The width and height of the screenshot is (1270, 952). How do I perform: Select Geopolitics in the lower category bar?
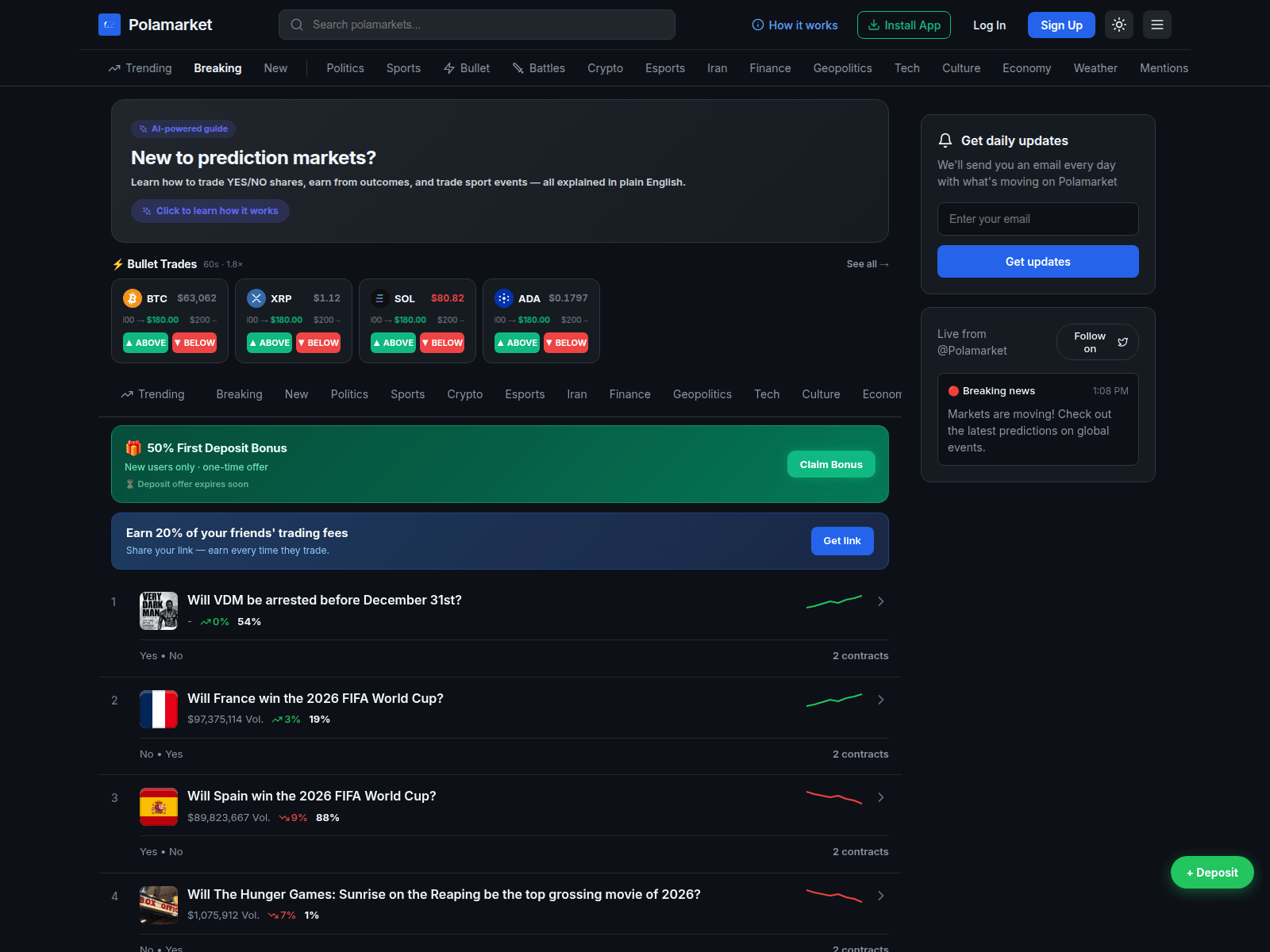[702, 394]
